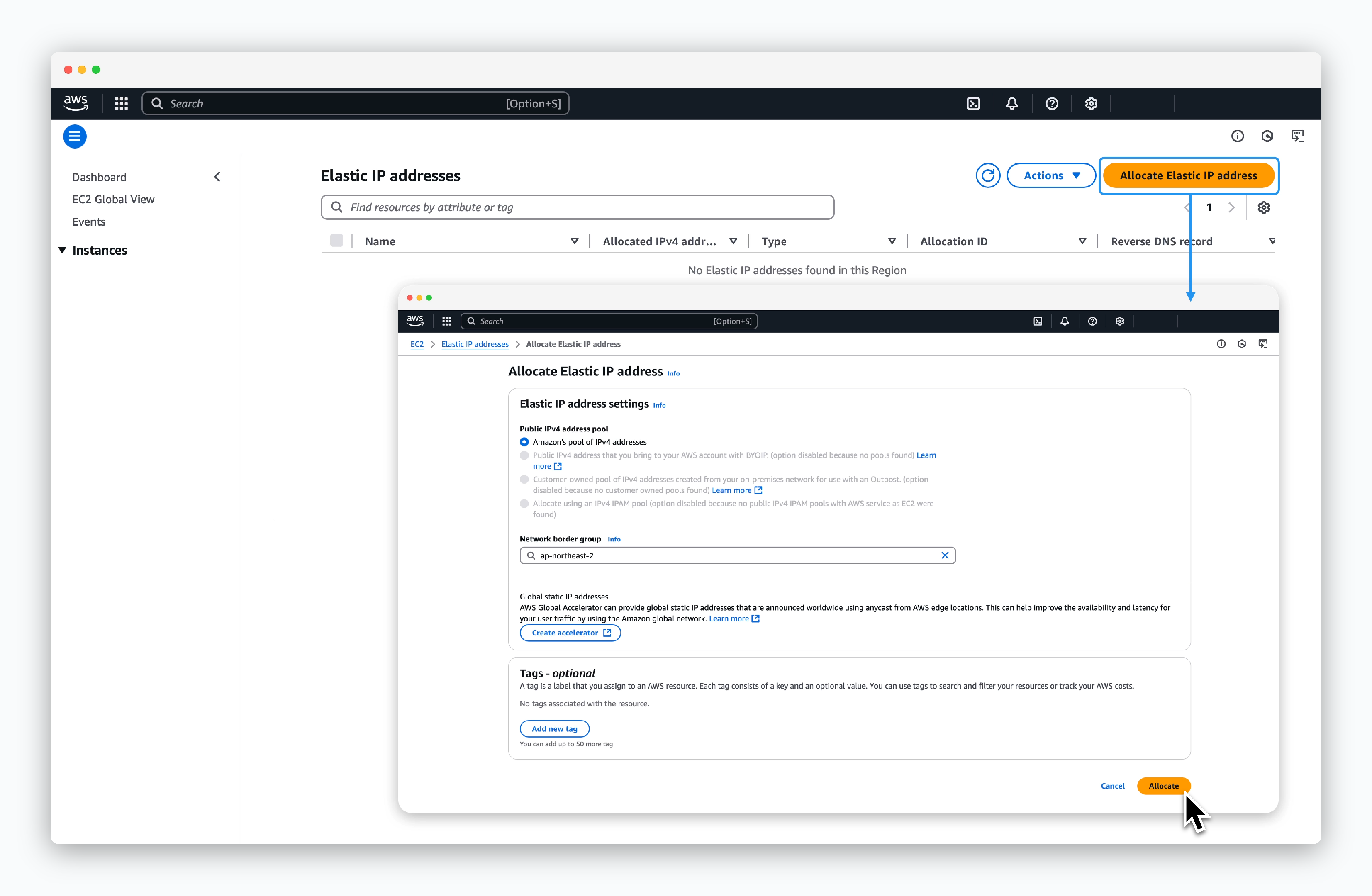The image size is (1372, 896).
Task: Click Allocate Elastic IP address button
Action: point(1189,176)
